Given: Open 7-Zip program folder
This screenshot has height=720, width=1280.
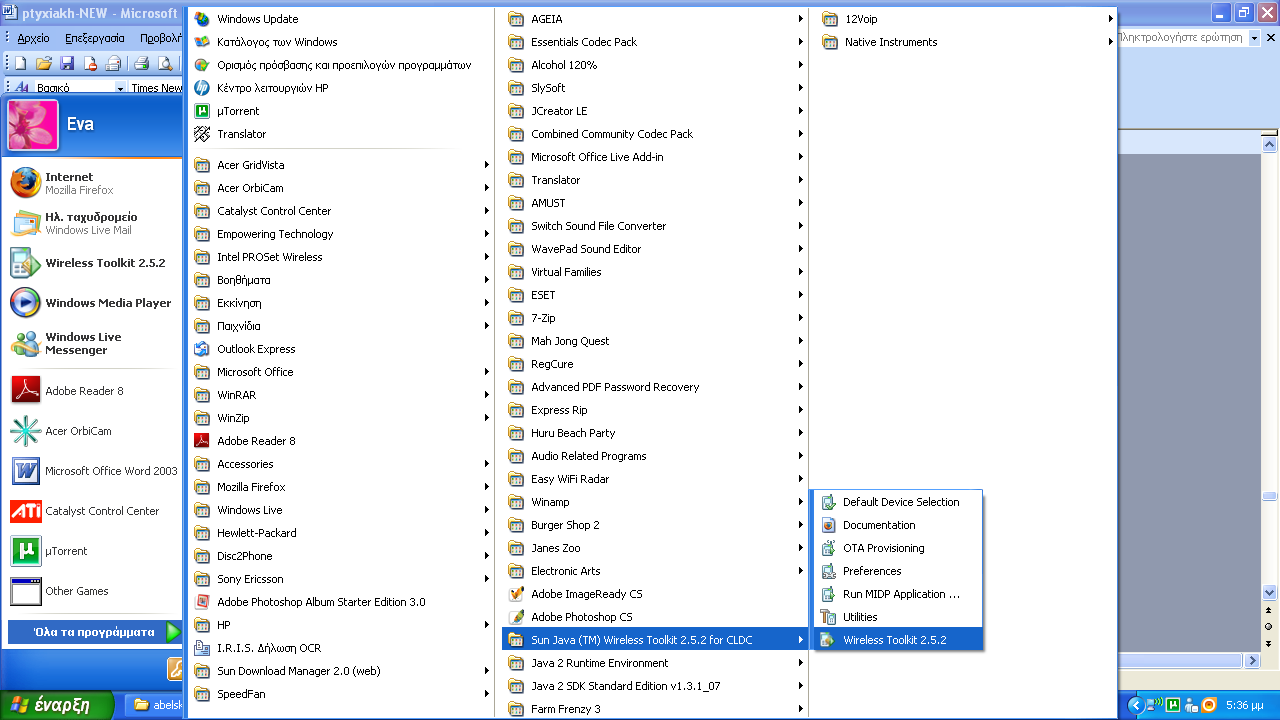Looking at the screenshot, I should tap(655, 318).
